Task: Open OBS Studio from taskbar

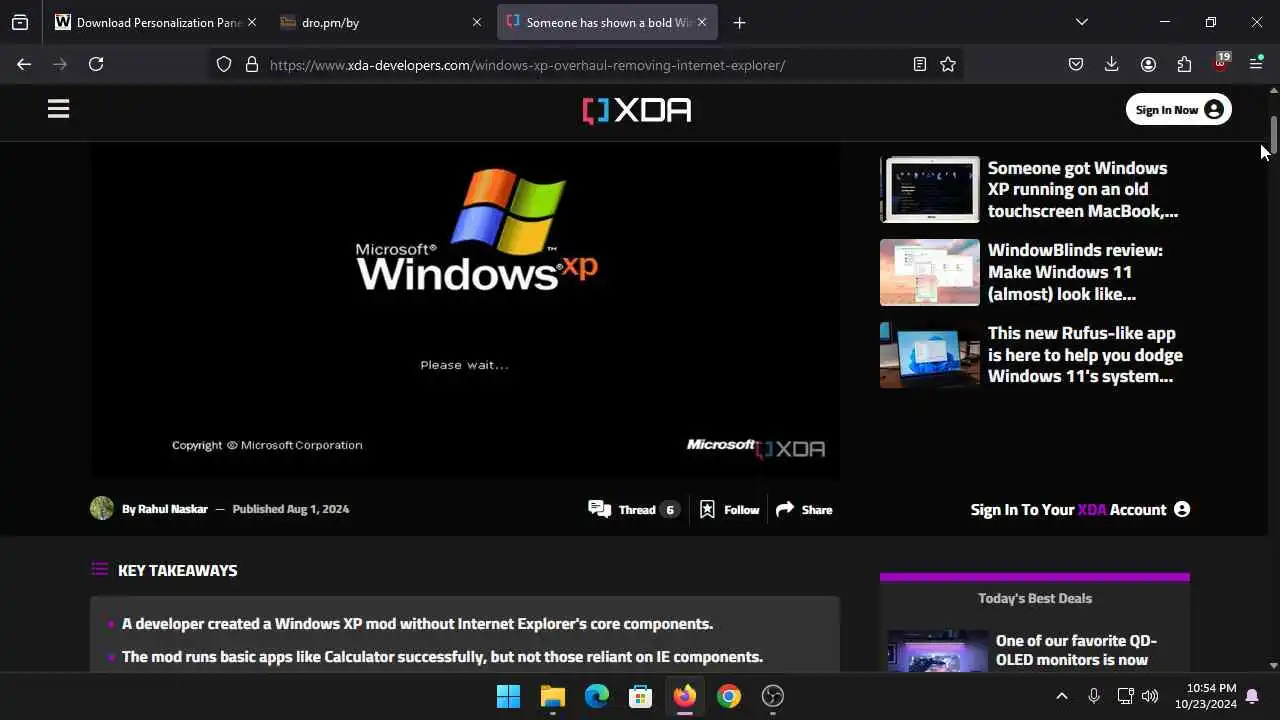Action: pos(773,696)
